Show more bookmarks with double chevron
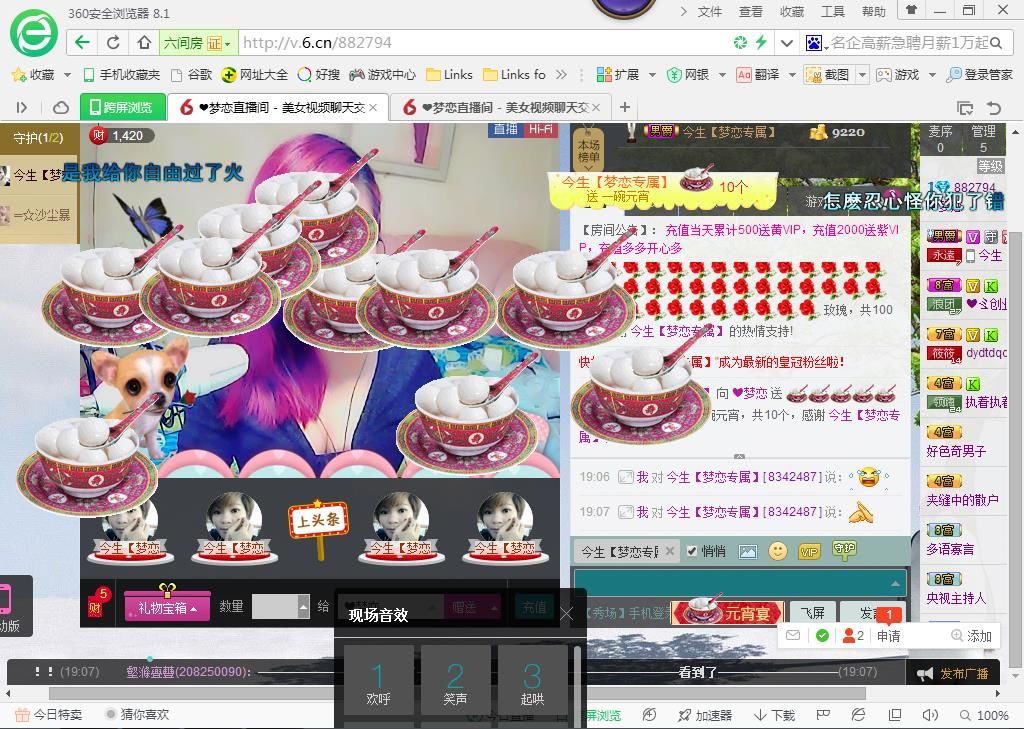This screenshot has width=1024, height=729. click(x=561, y=75)
